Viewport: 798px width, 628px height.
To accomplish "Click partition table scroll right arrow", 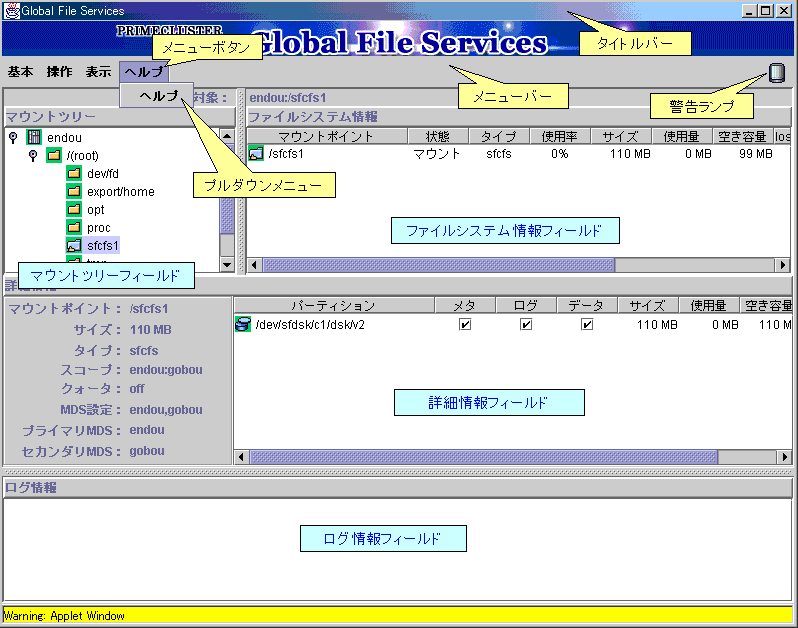I will [784, 457].
